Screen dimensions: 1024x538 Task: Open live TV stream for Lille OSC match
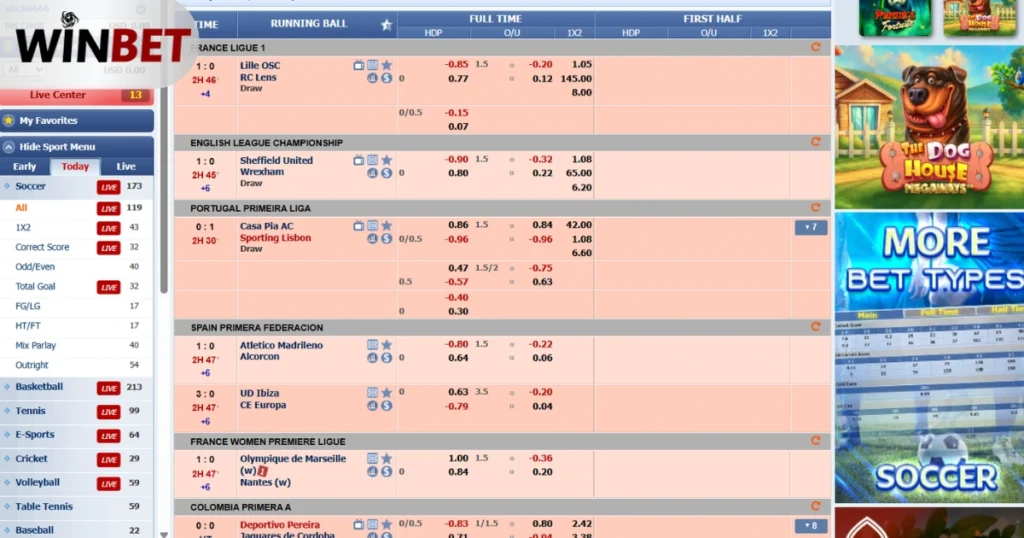tap(359, 65)
